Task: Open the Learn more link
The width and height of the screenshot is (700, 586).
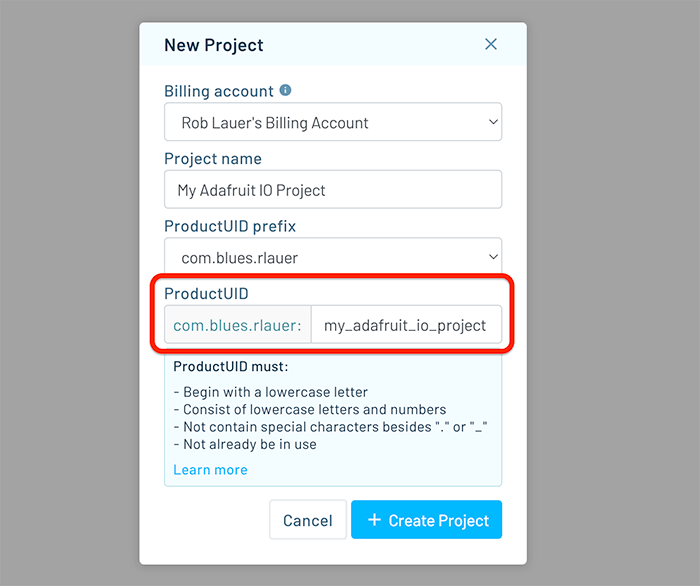Action: click(x=210, y=470)
